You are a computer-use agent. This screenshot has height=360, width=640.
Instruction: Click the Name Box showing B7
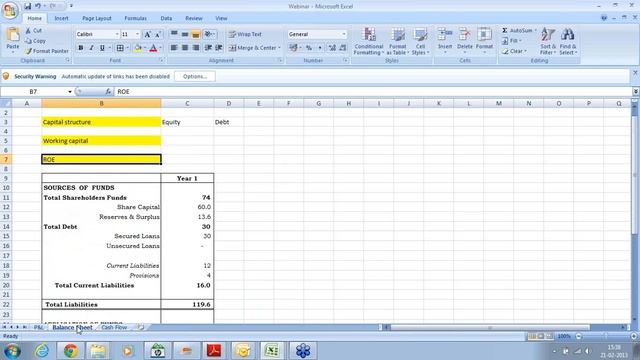click(33, 91)
